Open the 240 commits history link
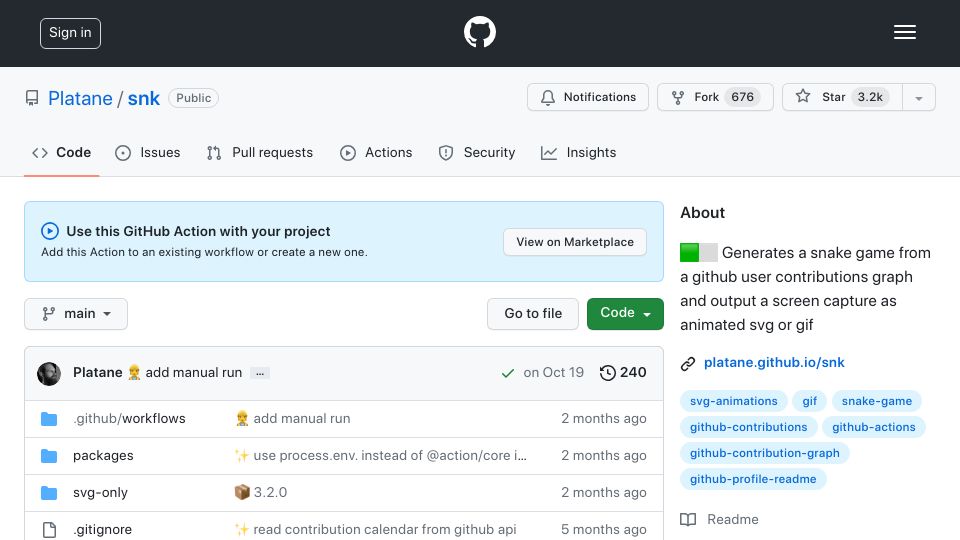The height and width of the screenshot is (540, 960). pyautogui.click(x=623, y=372)
